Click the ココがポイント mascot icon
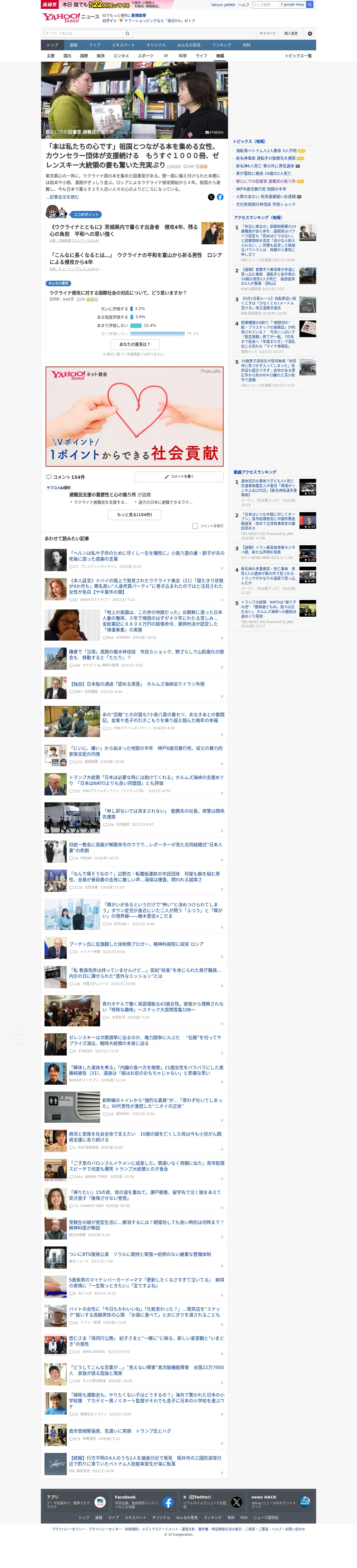 coord(57,212)
